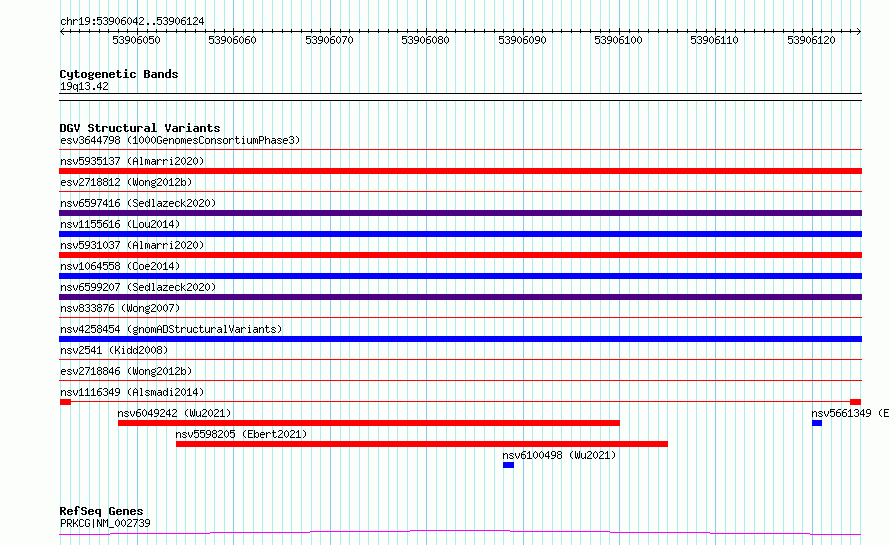
Task: Open nsv6599207 (Sedlazeck2020) label
Action: [x=138, y=287]
